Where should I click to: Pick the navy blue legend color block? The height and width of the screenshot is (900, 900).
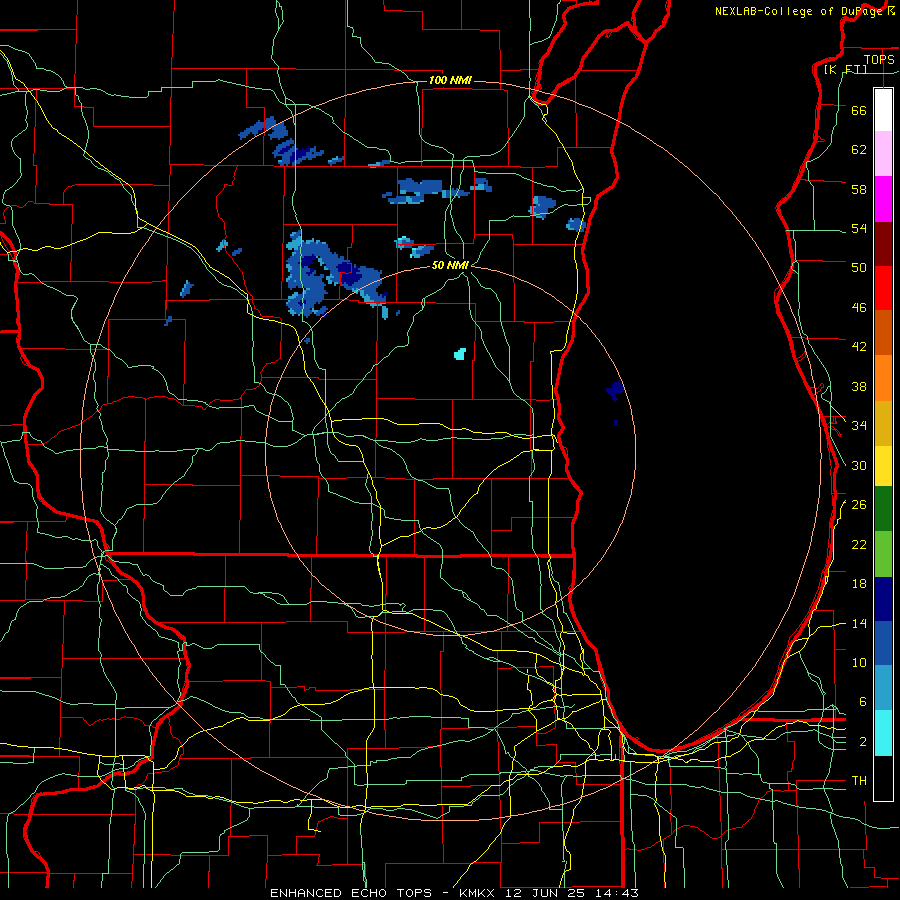[x=883, y=599]
